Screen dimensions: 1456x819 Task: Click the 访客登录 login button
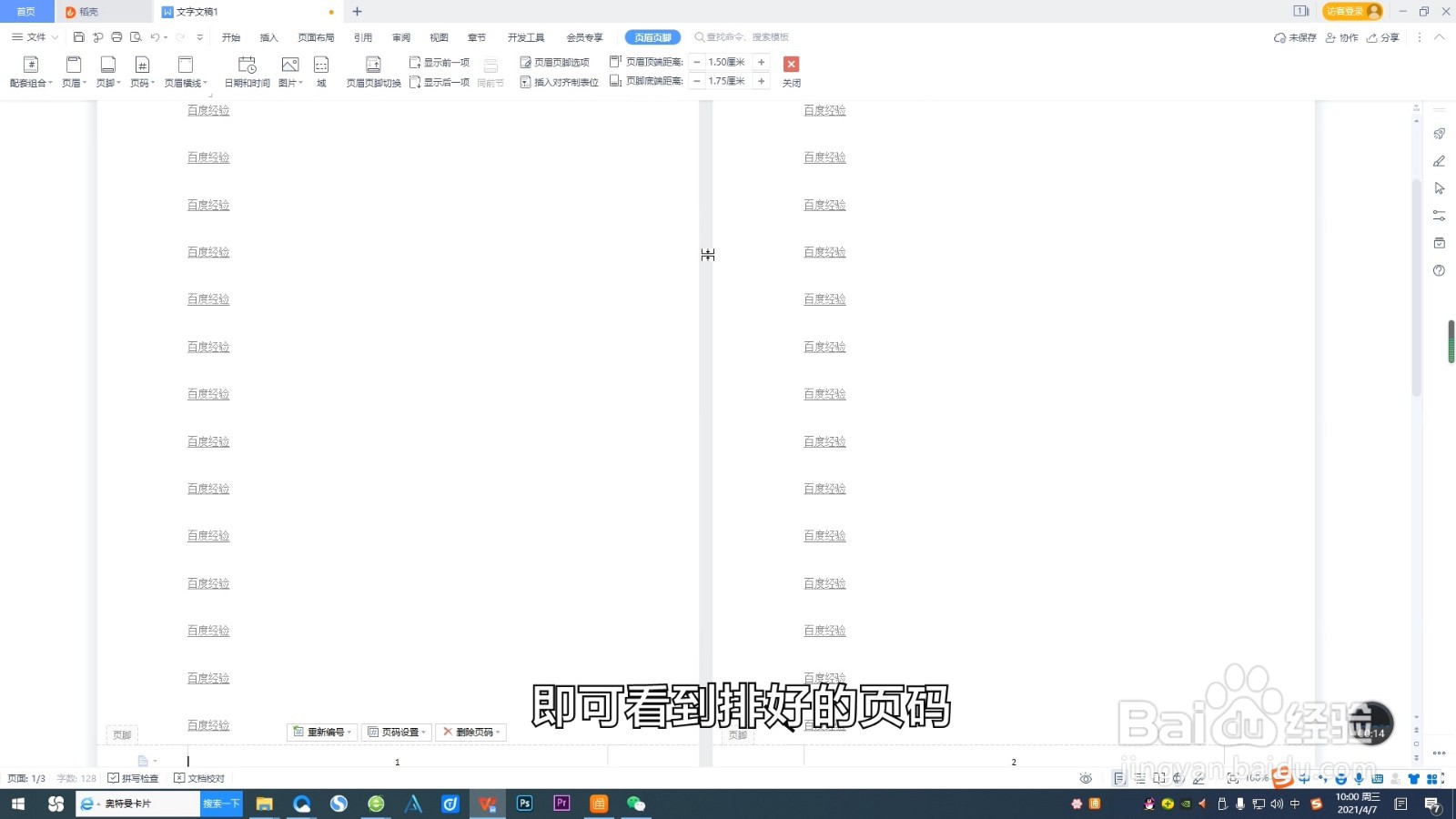pyautogui.click(x=1352, y=11)
